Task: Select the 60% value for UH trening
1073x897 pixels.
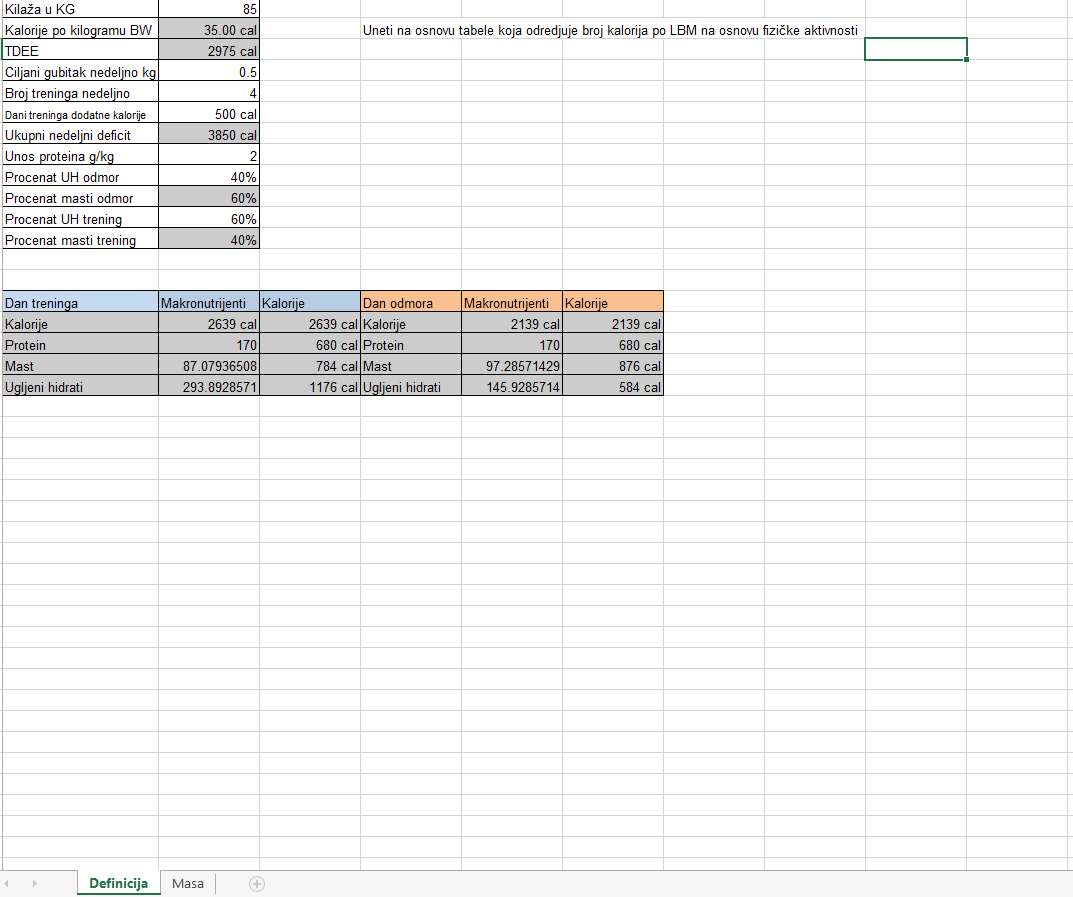Action: [x=209, y=219]
